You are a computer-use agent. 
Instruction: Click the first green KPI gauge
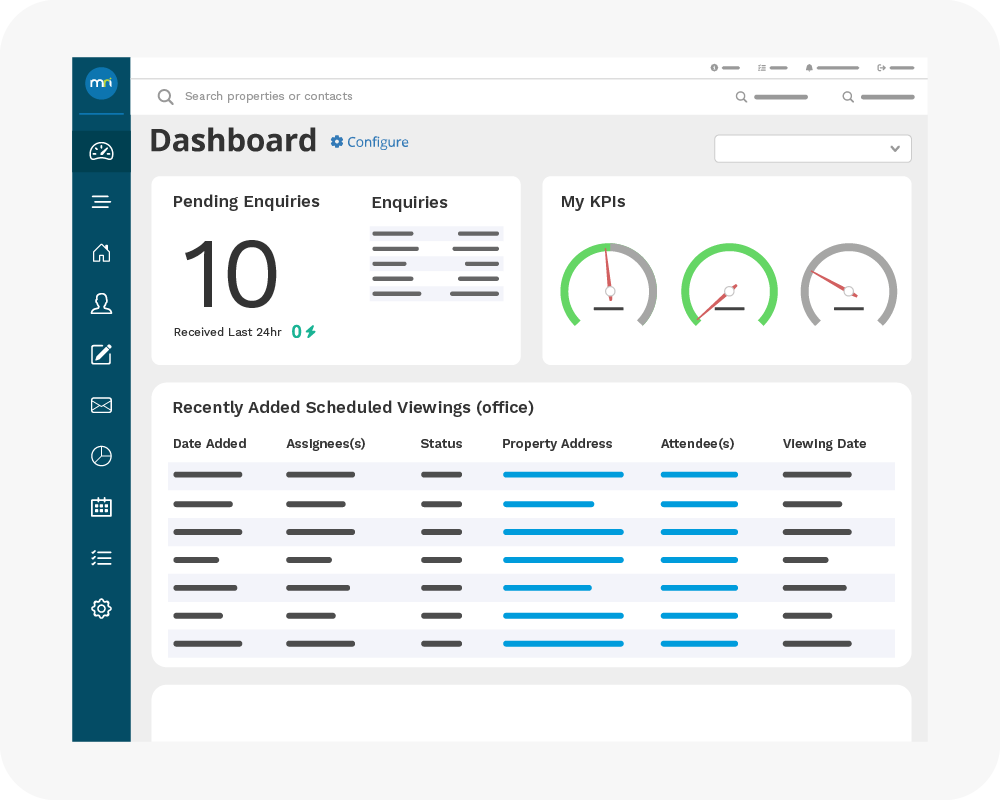(x=609, y=286)
